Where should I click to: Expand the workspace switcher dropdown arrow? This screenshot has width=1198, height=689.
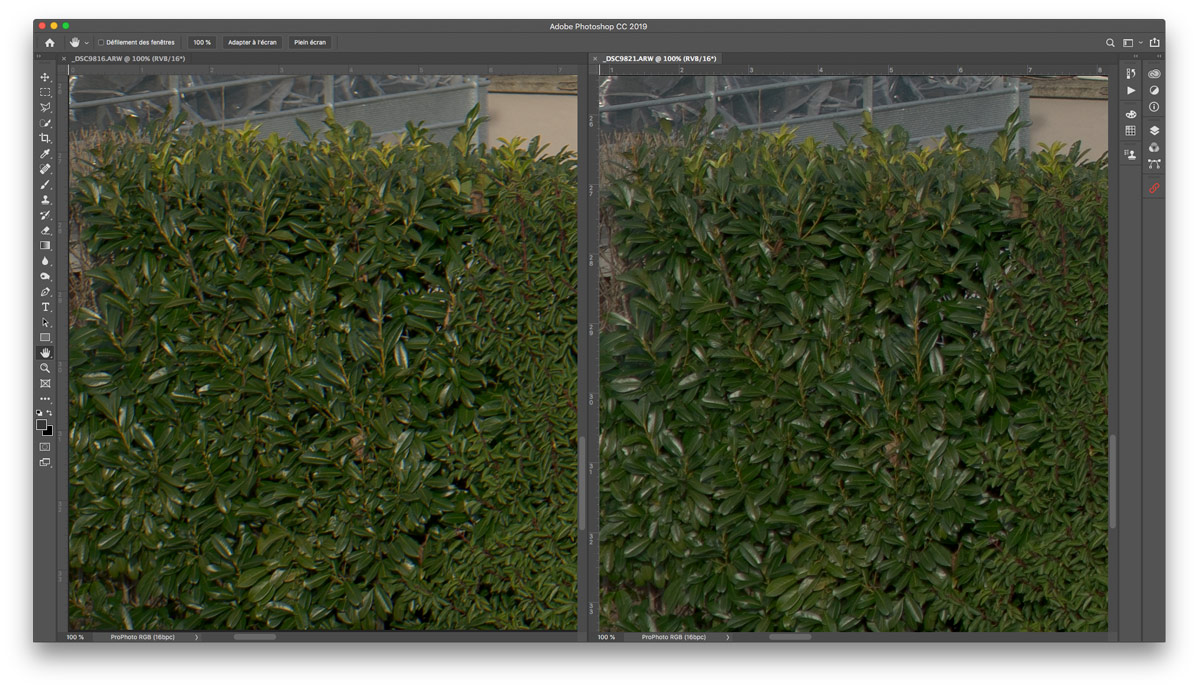pyautogui.click(x=1141, y=43)
